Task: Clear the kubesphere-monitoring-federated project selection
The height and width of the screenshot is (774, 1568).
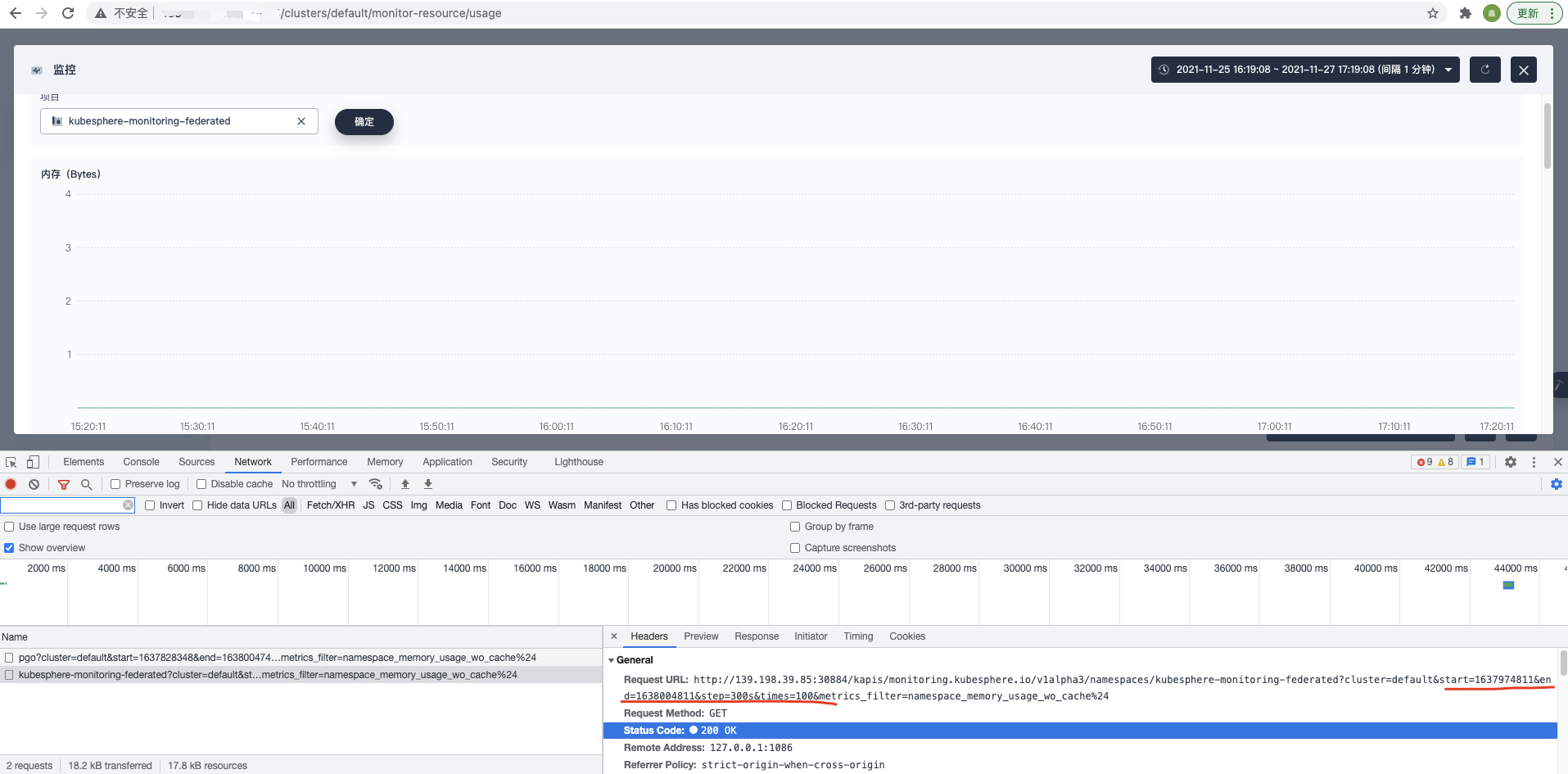Action: [301, 120]
